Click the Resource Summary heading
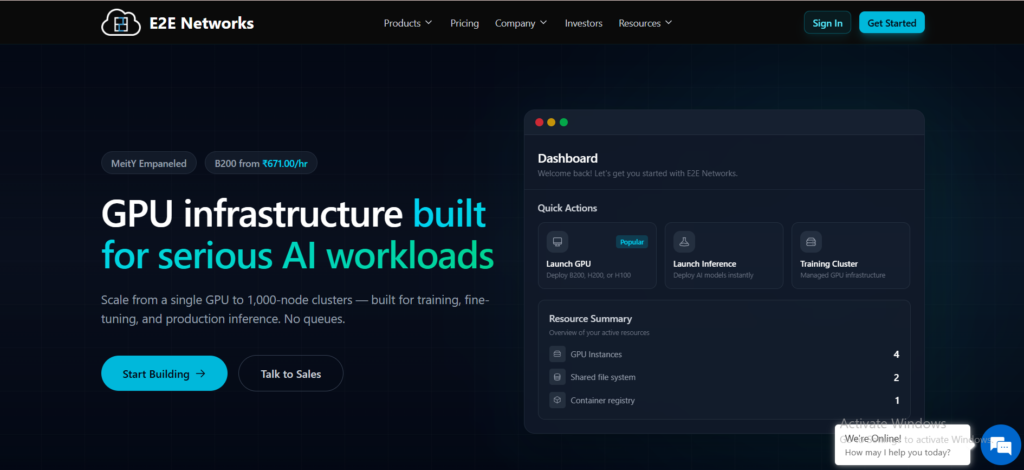Viewport: 1024px width, 470px height. click(590, 319)
